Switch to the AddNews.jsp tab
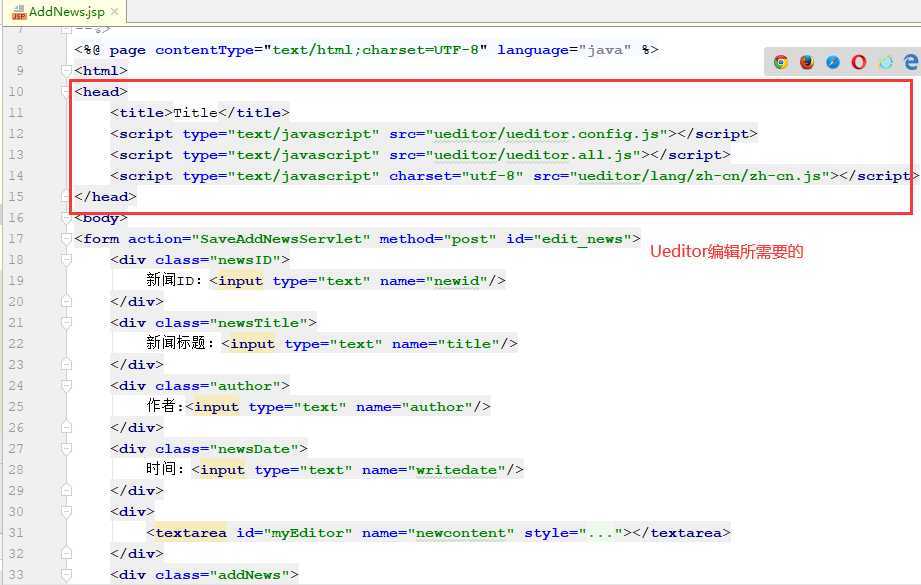The height and width of the screenshot is (585, 921). pyautogui.click(x=66, y=12)
